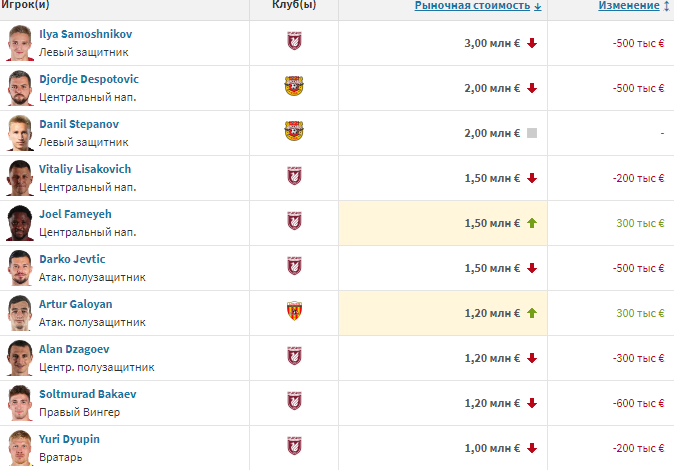This screenshot has width=674, height=470.
Task: Click Rubin Kazan crest beside Ilya Samoshnikov
Action: pos(294,43)
